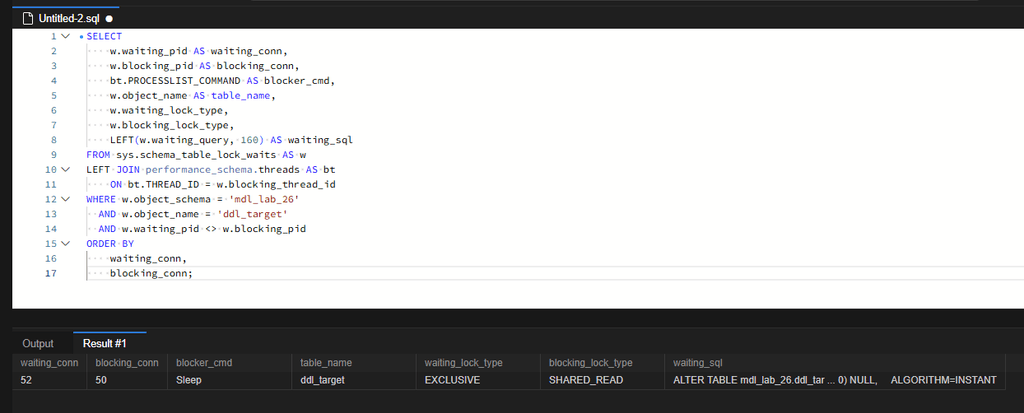
Task: Select the SHARED_READ result cell
Action: (602, 380)
